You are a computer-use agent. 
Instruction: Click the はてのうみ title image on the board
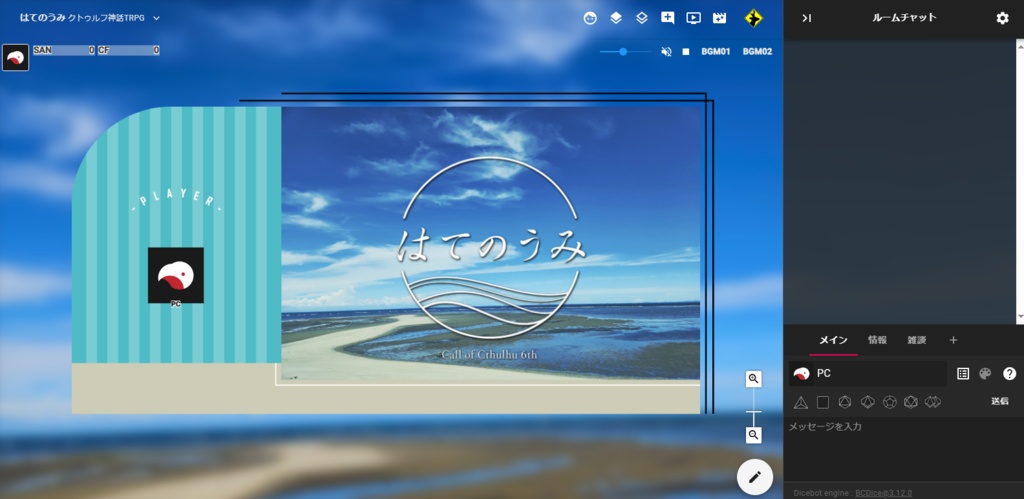(x=490, y=244)
